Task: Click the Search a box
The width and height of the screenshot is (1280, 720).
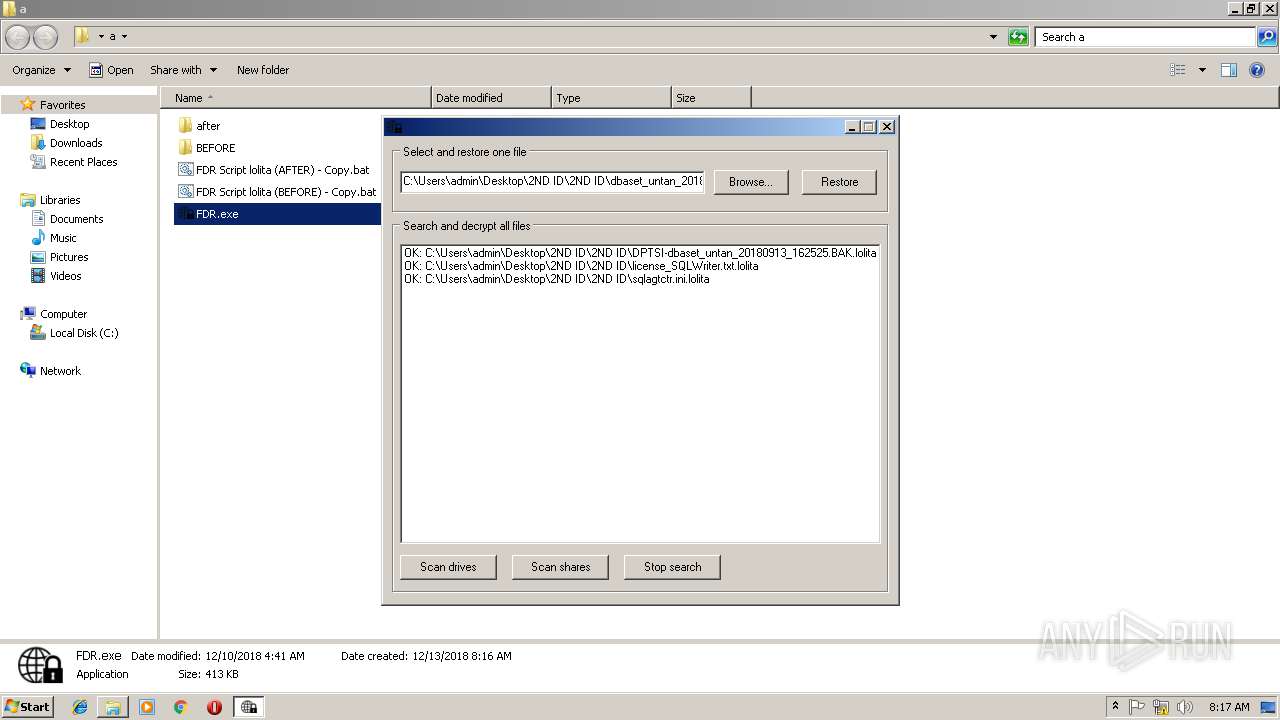Action: click(1146, 37)
